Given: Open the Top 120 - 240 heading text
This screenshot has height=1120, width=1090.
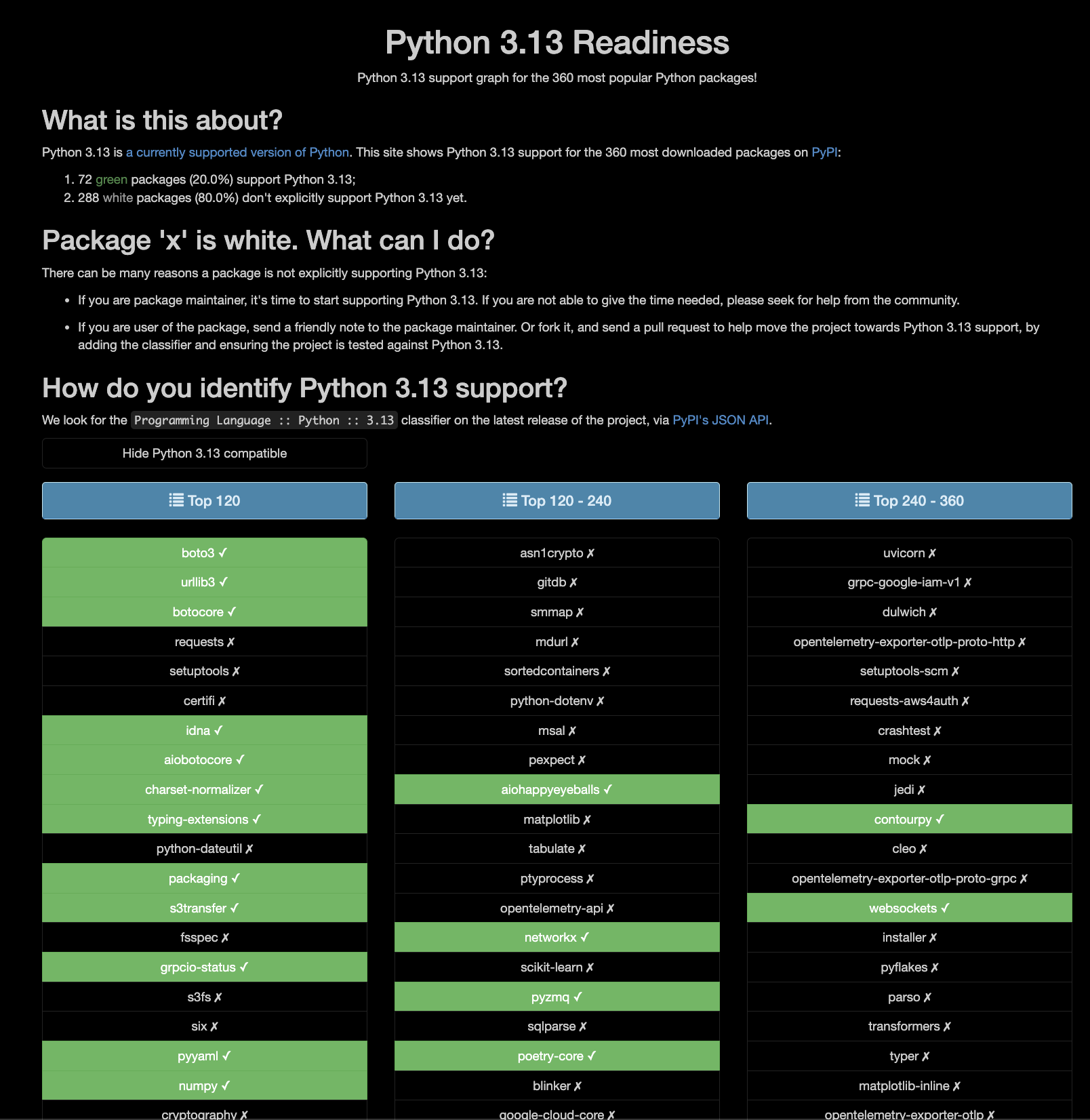Looking at the screenshot, I should tap(566, 501).
